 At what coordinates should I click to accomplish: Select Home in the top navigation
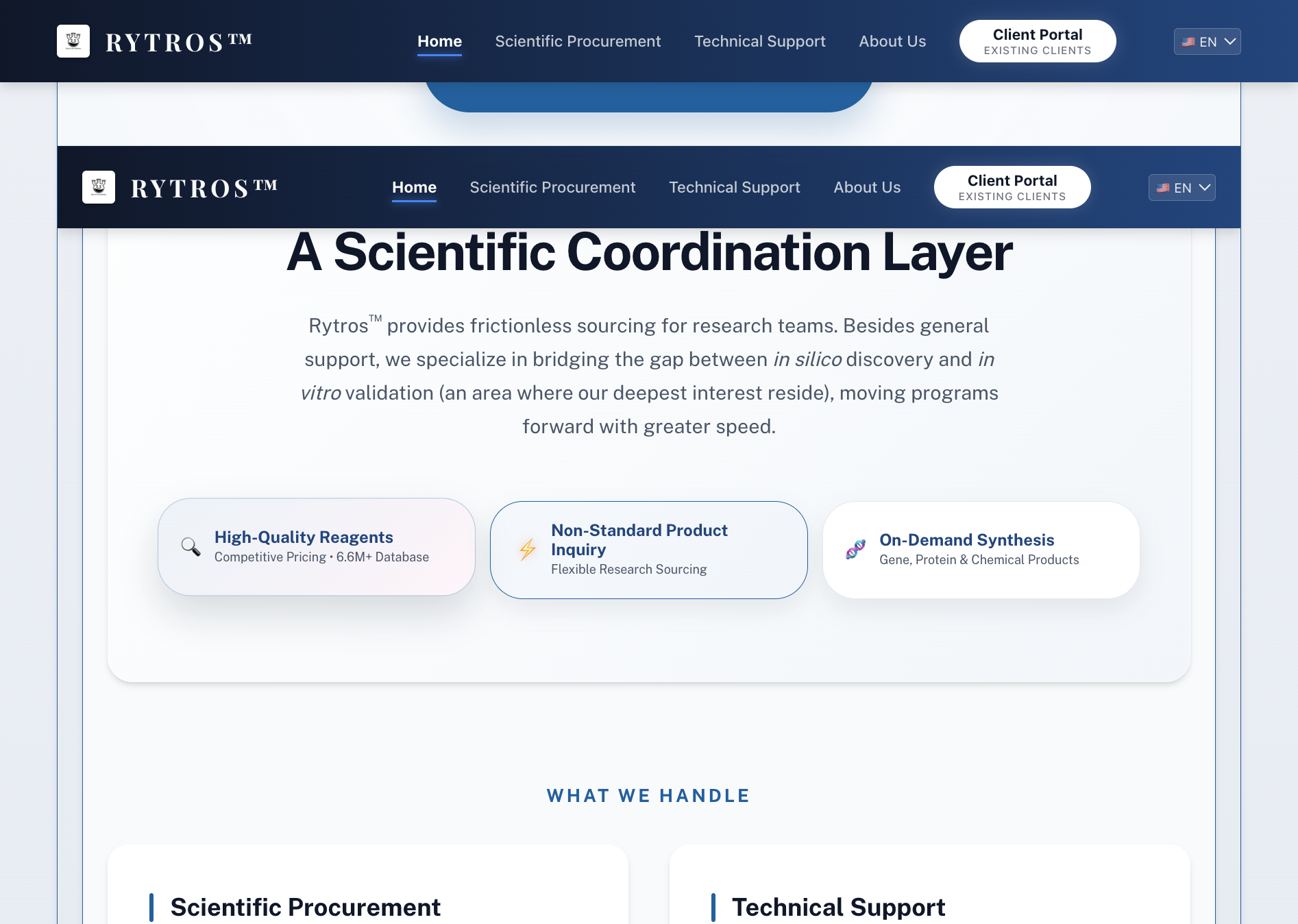coord(440,41)
